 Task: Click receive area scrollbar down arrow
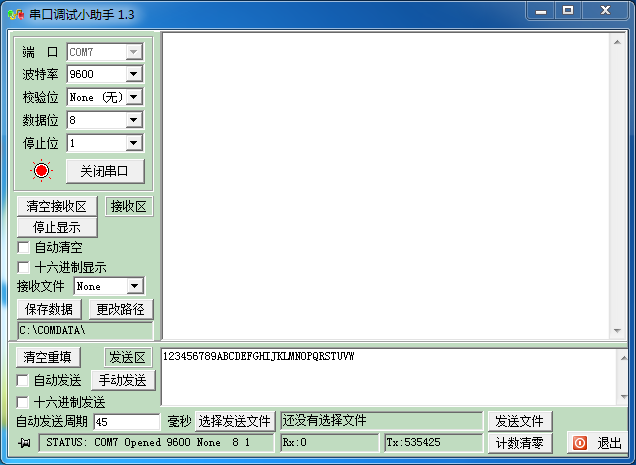point(617,331)
